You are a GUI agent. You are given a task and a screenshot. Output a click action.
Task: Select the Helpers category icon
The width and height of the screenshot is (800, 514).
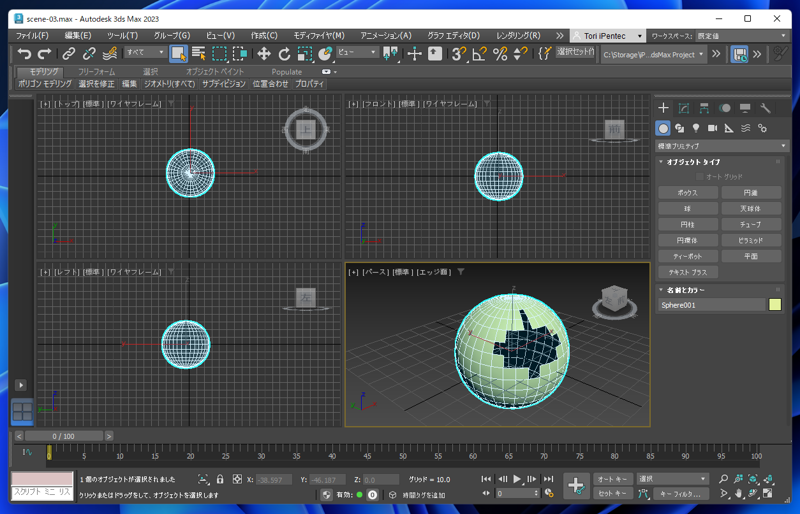click(x=729, y=128)
